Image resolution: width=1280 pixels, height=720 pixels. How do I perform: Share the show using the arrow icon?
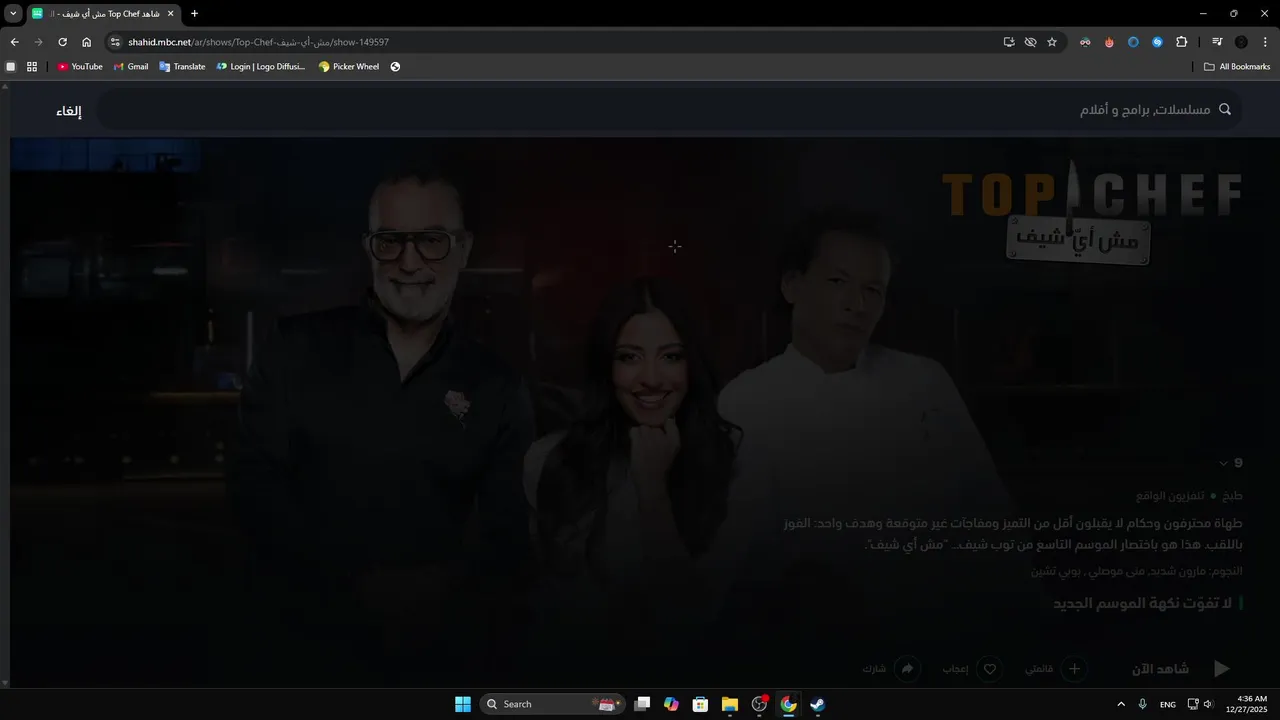908,669
